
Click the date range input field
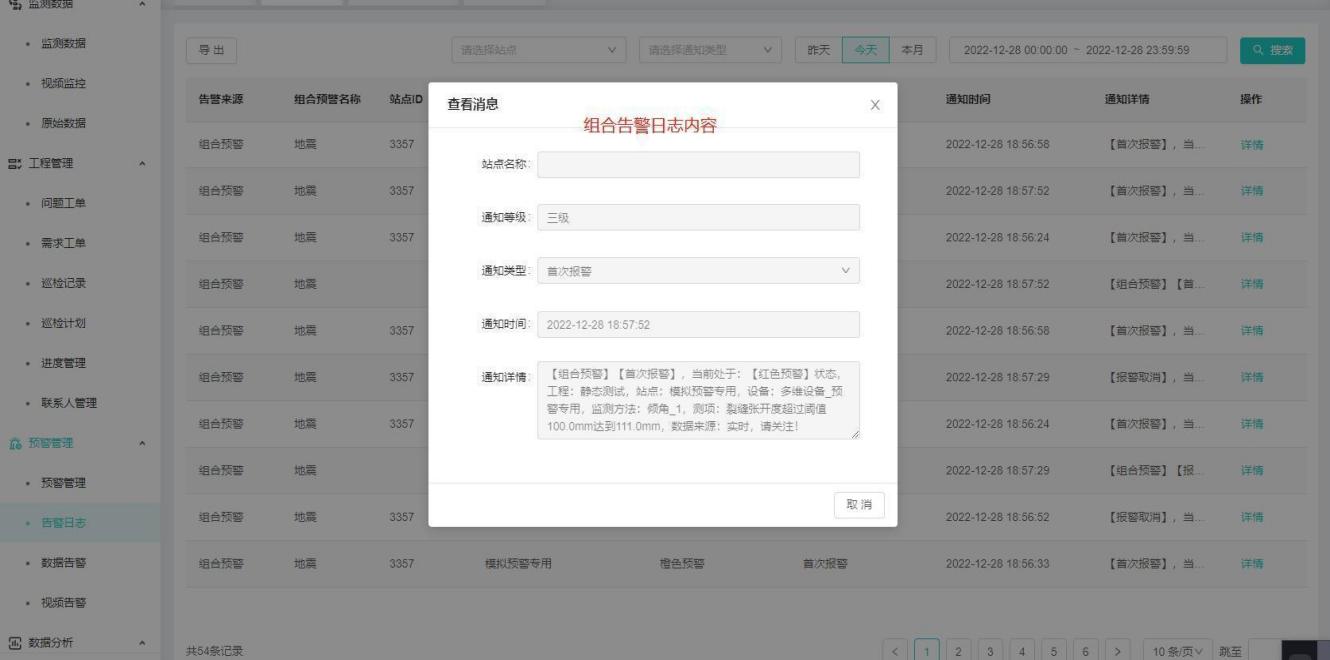1088,50
